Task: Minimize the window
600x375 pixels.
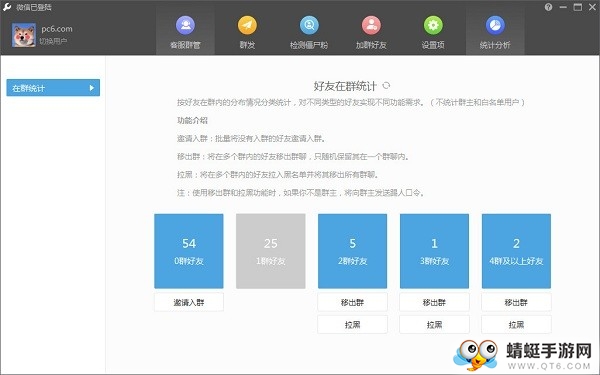Action: tap(563, 7)
